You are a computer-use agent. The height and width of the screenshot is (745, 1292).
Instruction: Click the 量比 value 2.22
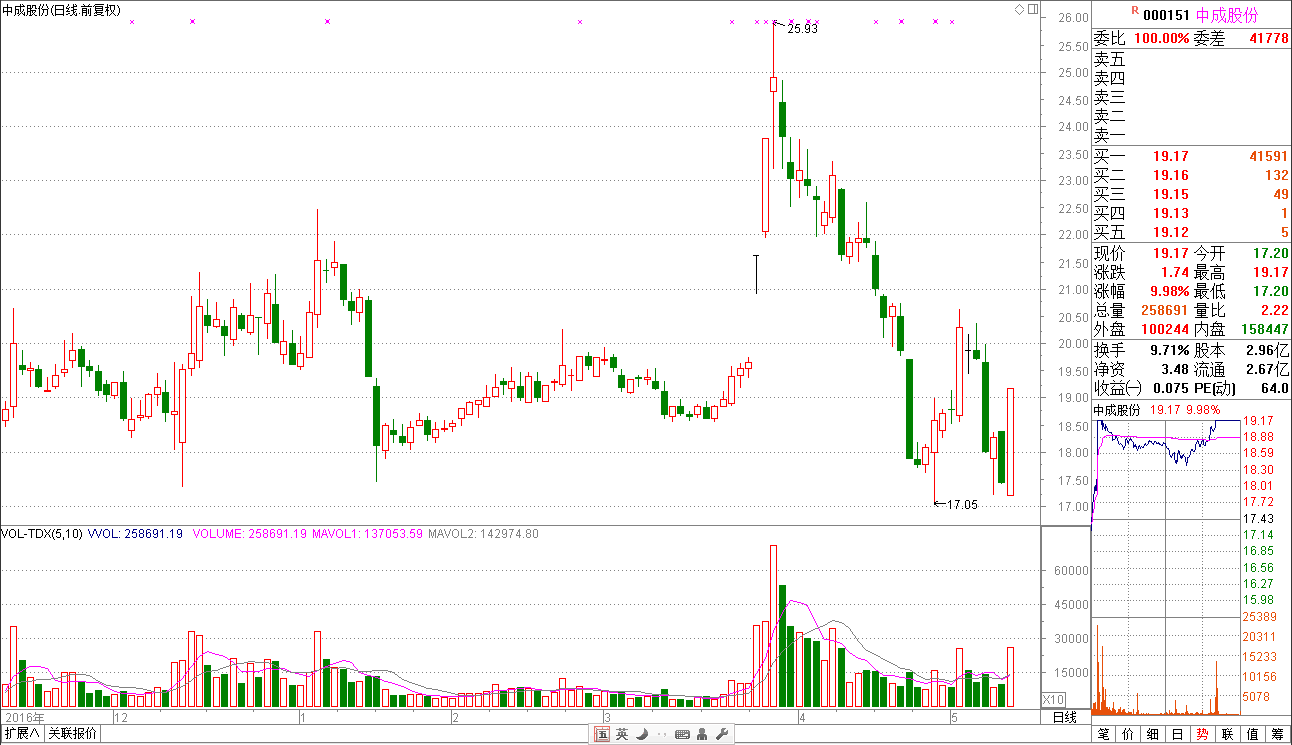click(1273, 311)
